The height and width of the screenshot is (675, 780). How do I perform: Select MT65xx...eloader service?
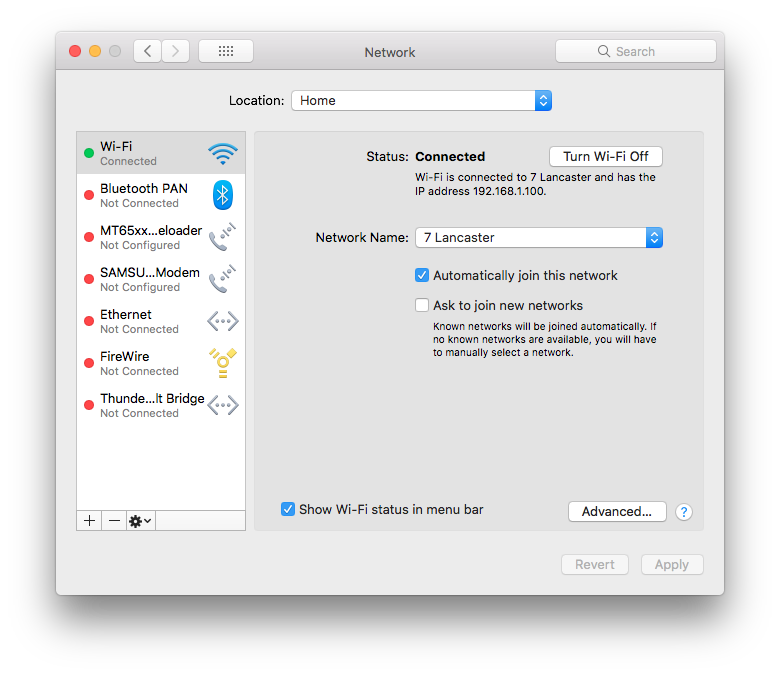(161, 237)
